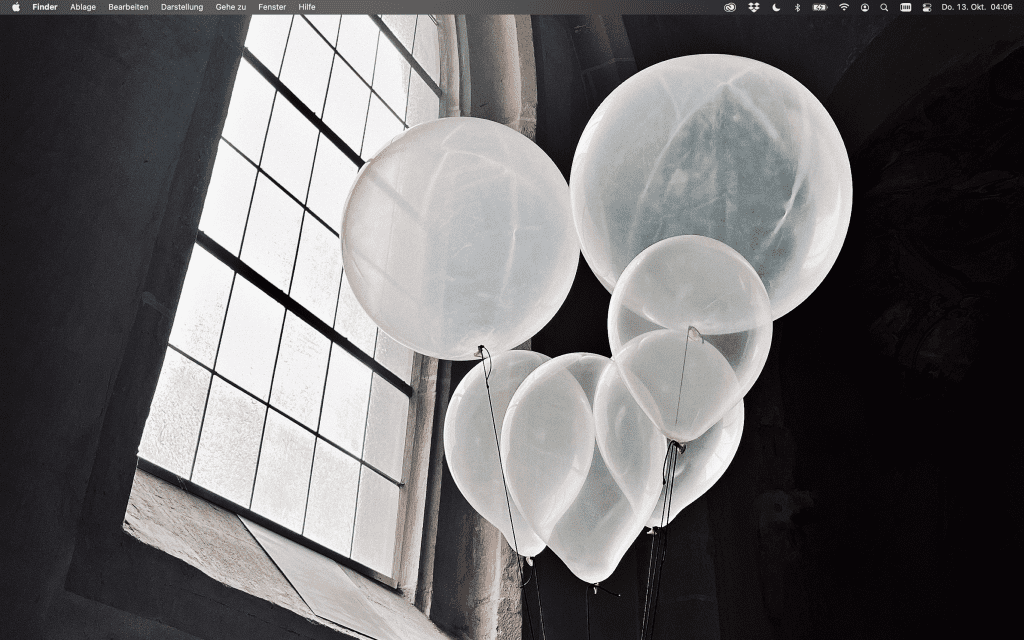Open the Wi-Fi status menu
Viewport: 1024px width, 640px height.
click(844, 7)
